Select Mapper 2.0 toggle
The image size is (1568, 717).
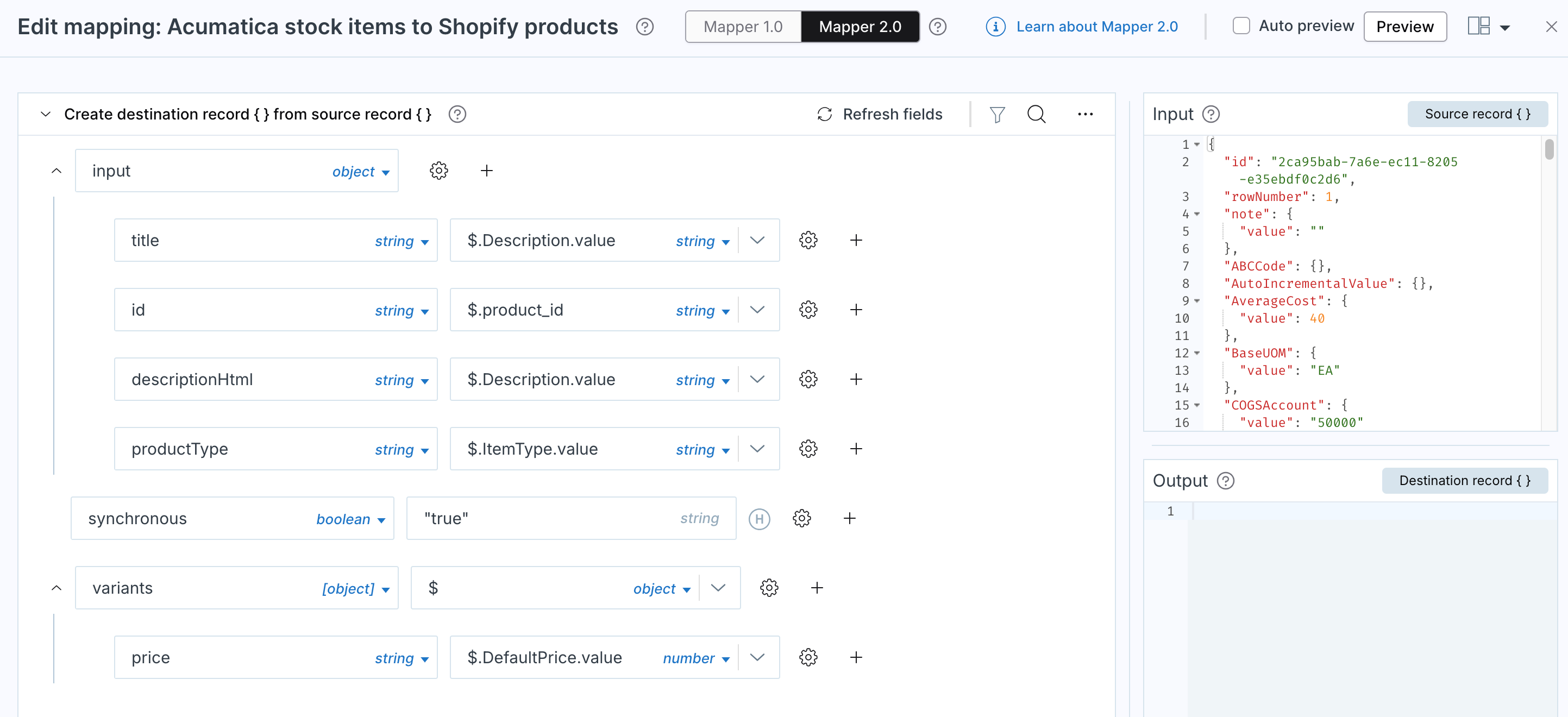(x=860, y=27)
